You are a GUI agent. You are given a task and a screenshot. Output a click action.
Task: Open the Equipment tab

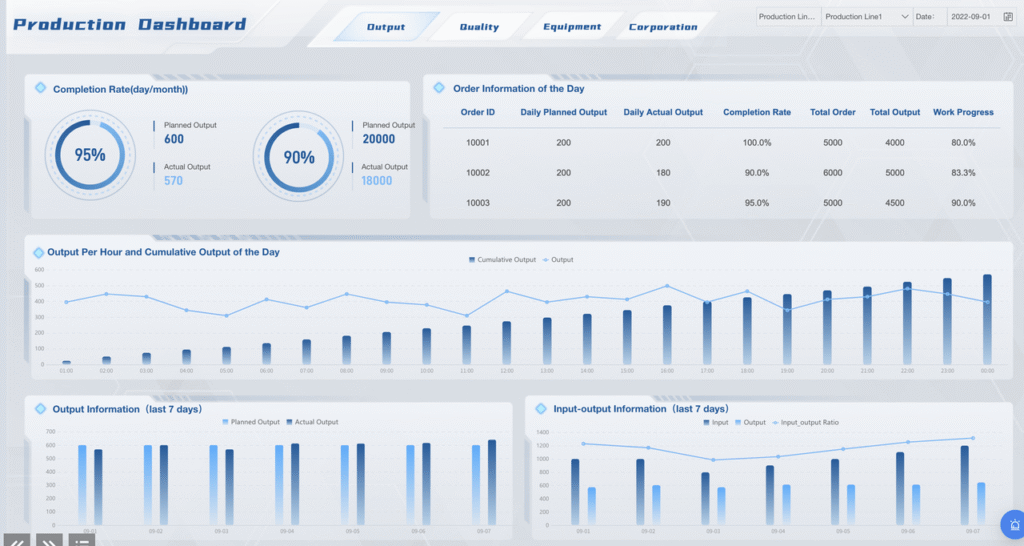[572, 27]
